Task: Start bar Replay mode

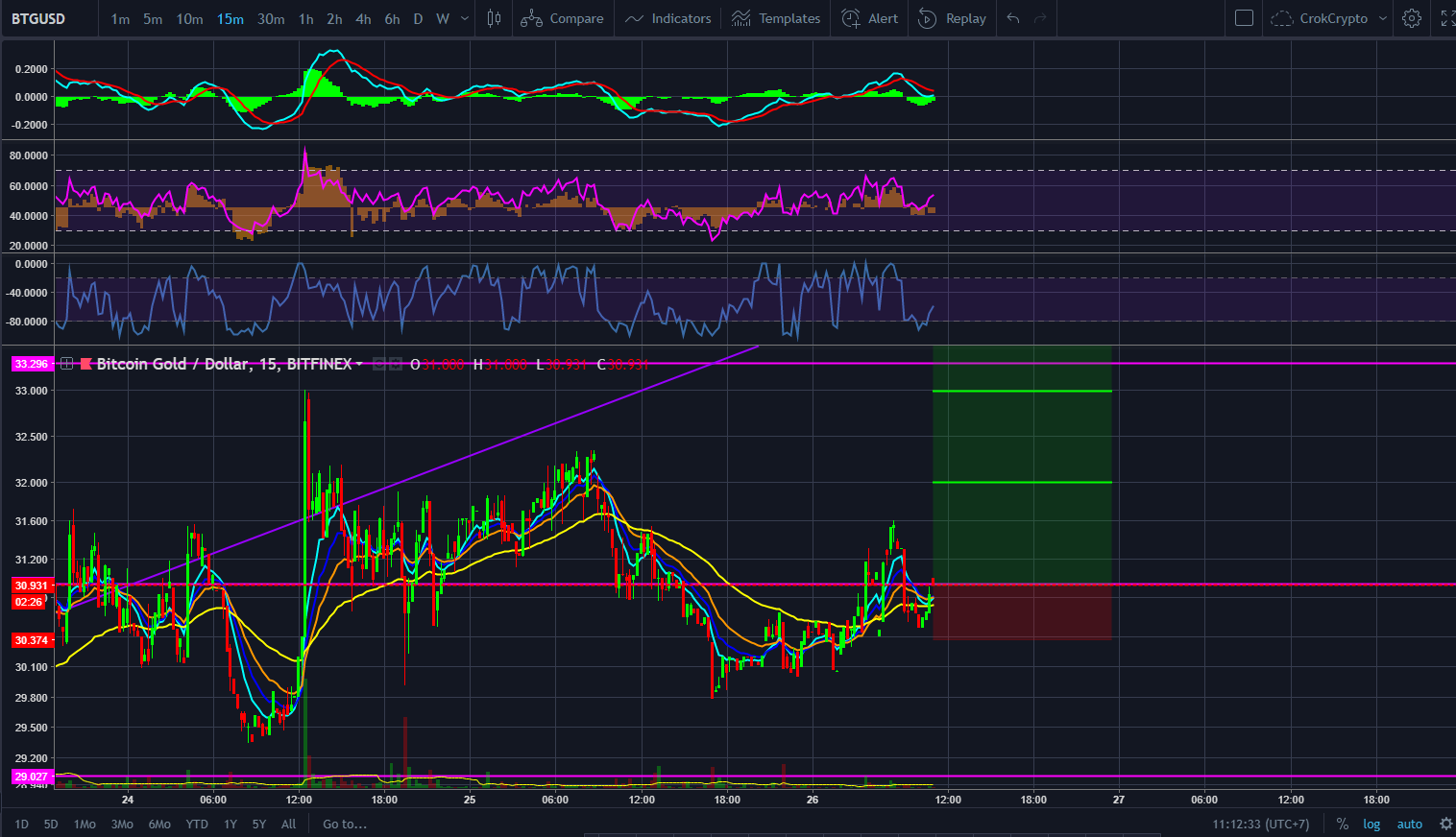Action: coord(952,18)
